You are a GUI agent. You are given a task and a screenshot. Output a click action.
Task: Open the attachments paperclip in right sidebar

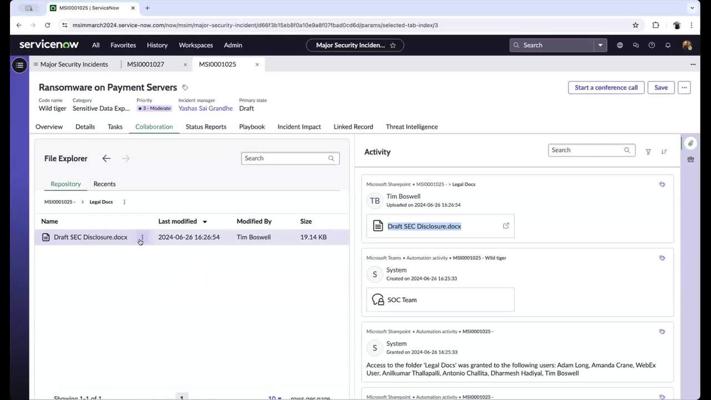(x=690, y=143)
